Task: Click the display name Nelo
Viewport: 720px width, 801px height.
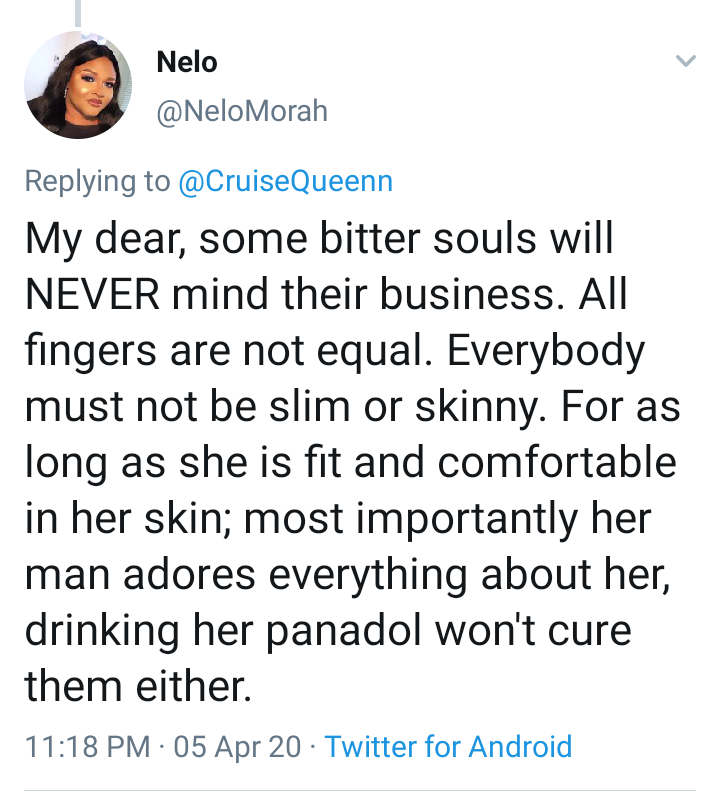Action: point(187,62)
